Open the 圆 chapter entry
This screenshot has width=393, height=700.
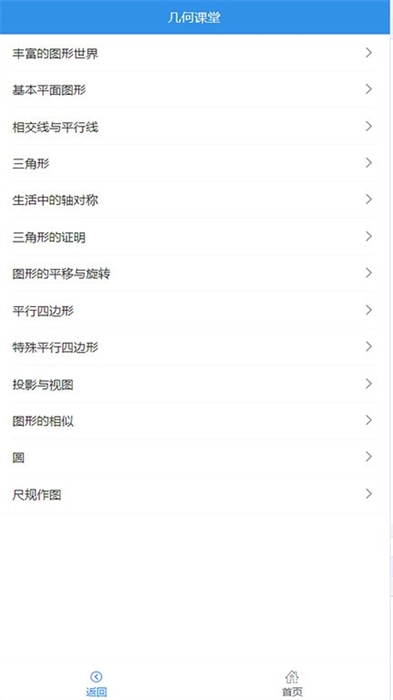(x=194, y=458)
